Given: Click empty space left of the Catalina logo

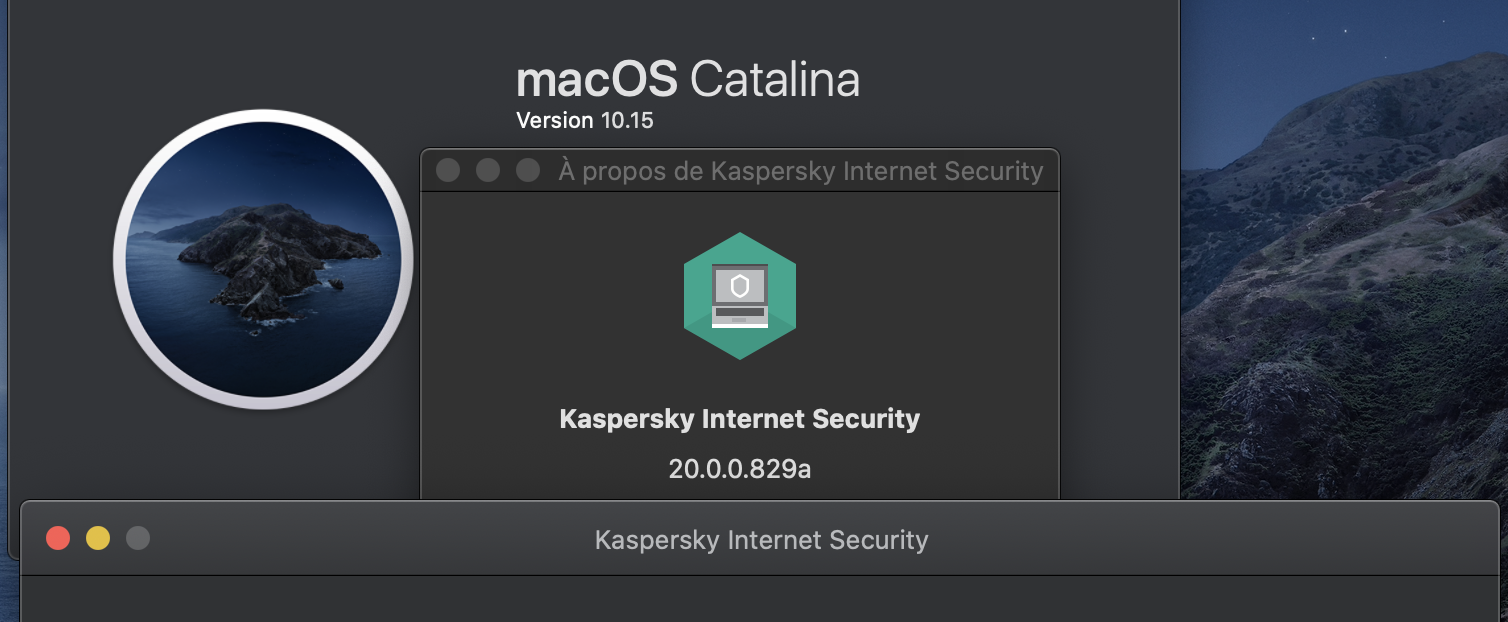Looking at the screenshot, I should click(60, 260).
